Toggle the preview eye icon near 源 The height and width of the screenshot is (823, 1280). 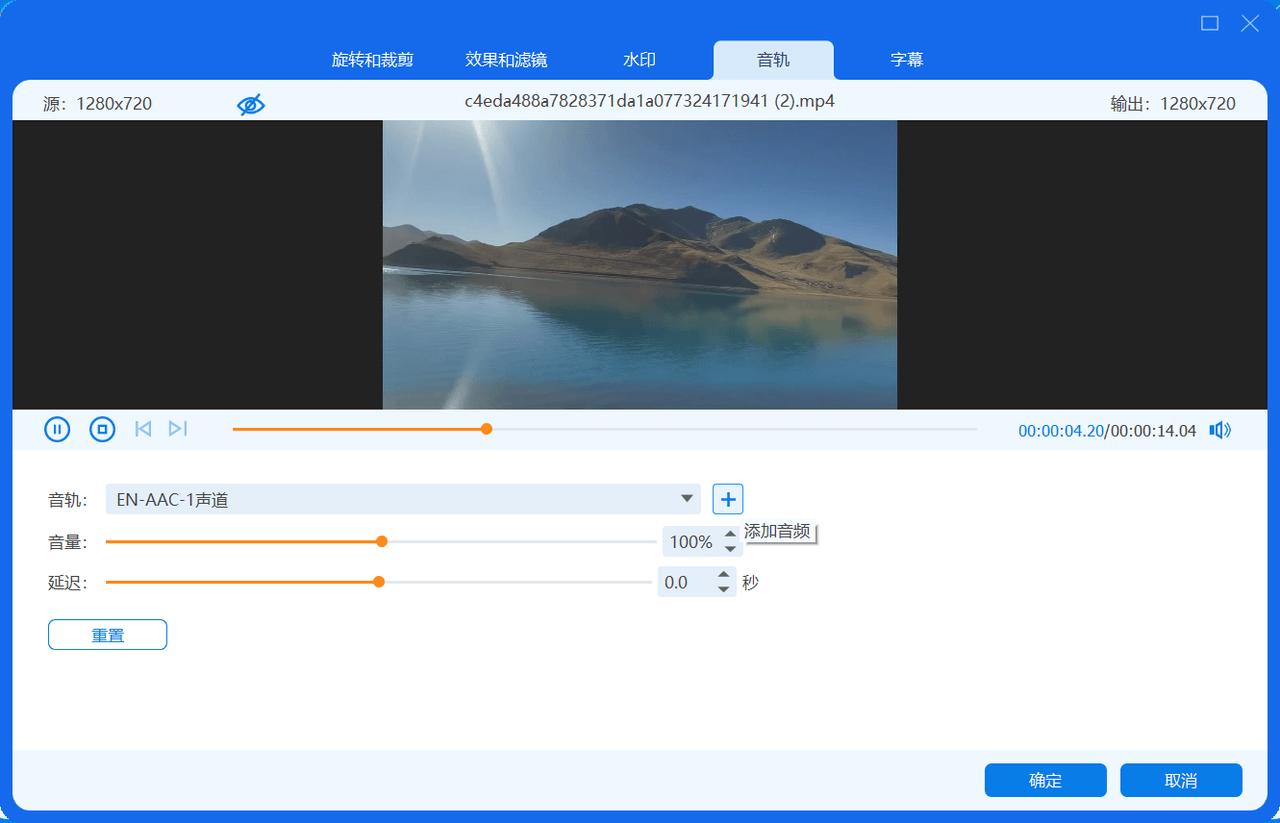tap(251, 103)
